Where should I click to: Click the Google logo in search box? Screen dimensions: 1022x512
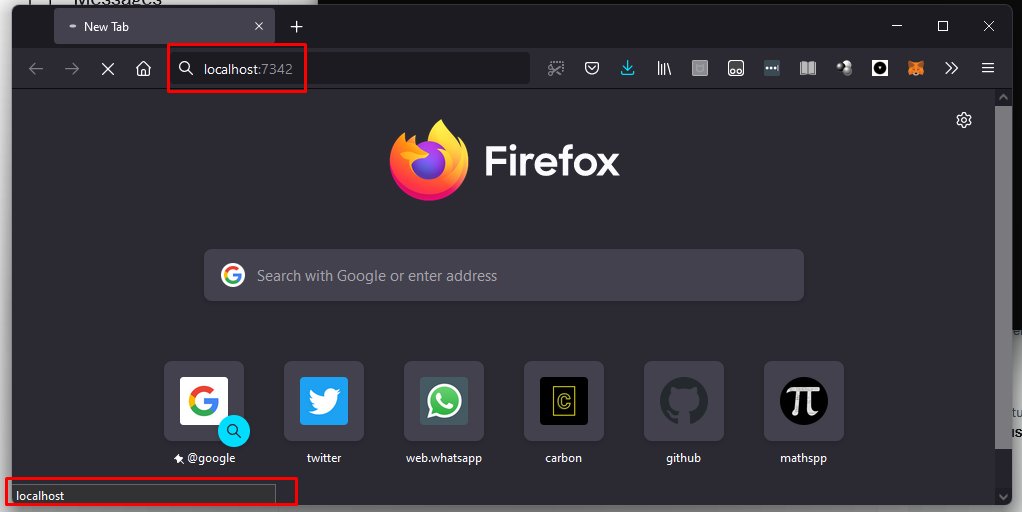point(233,276)
